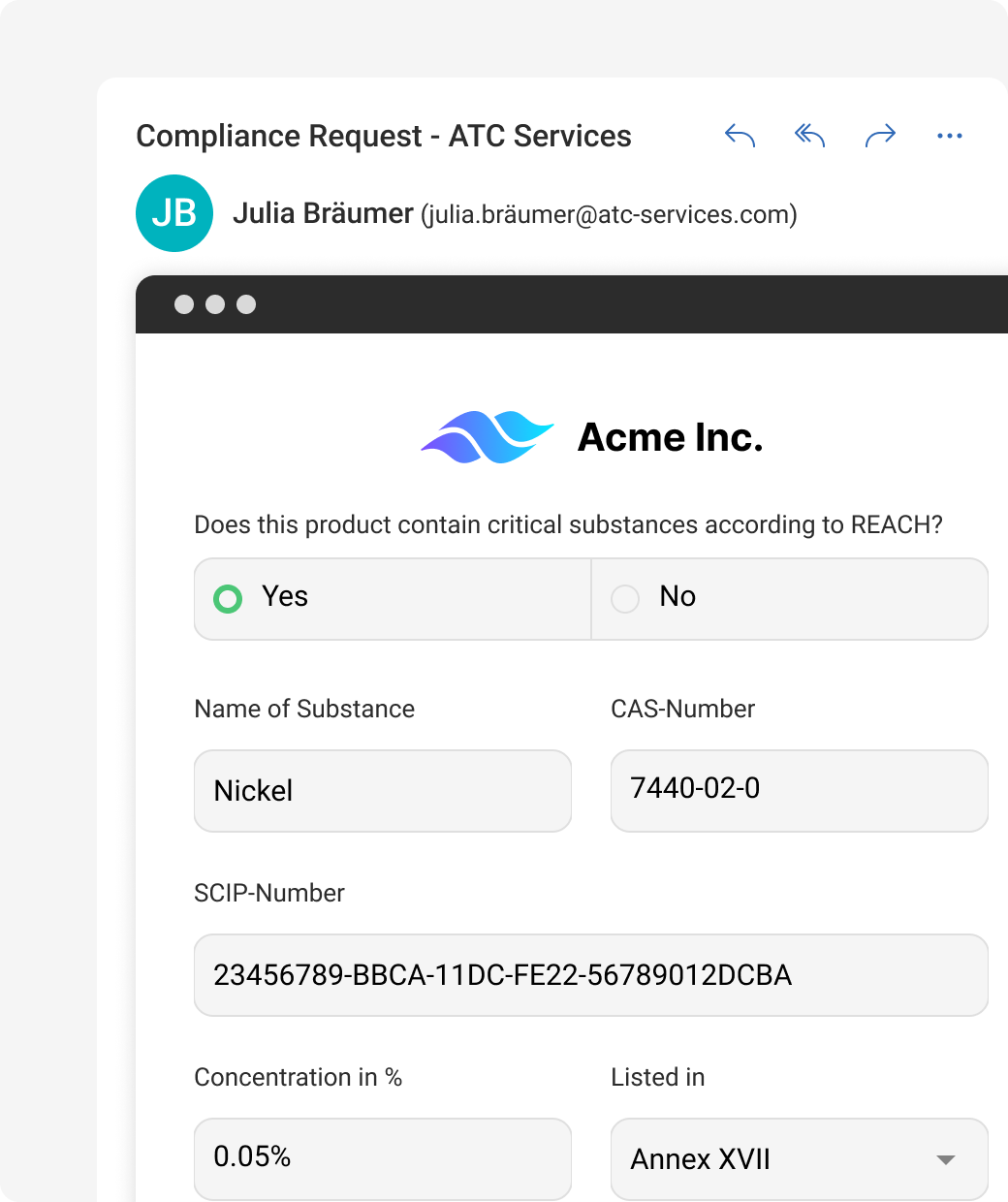Click the Reply arrow icon
This screenshot has width=1008, height=1202.
coord(740,136)
